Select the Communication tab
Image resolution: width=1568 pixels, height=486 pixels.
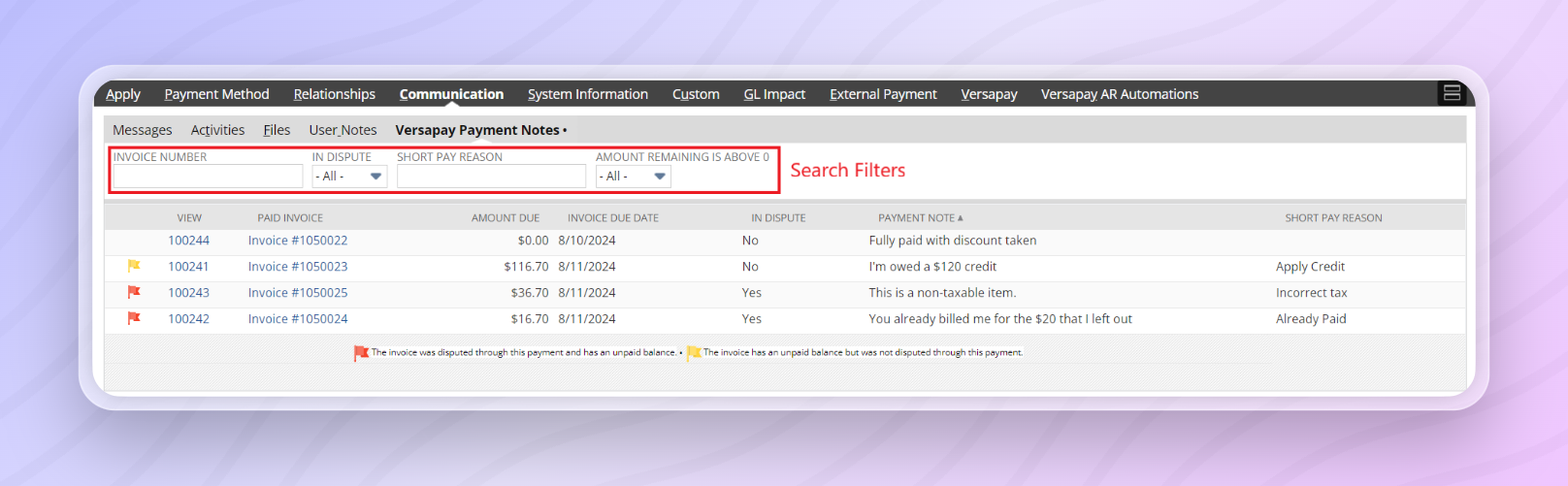[451, 94]
